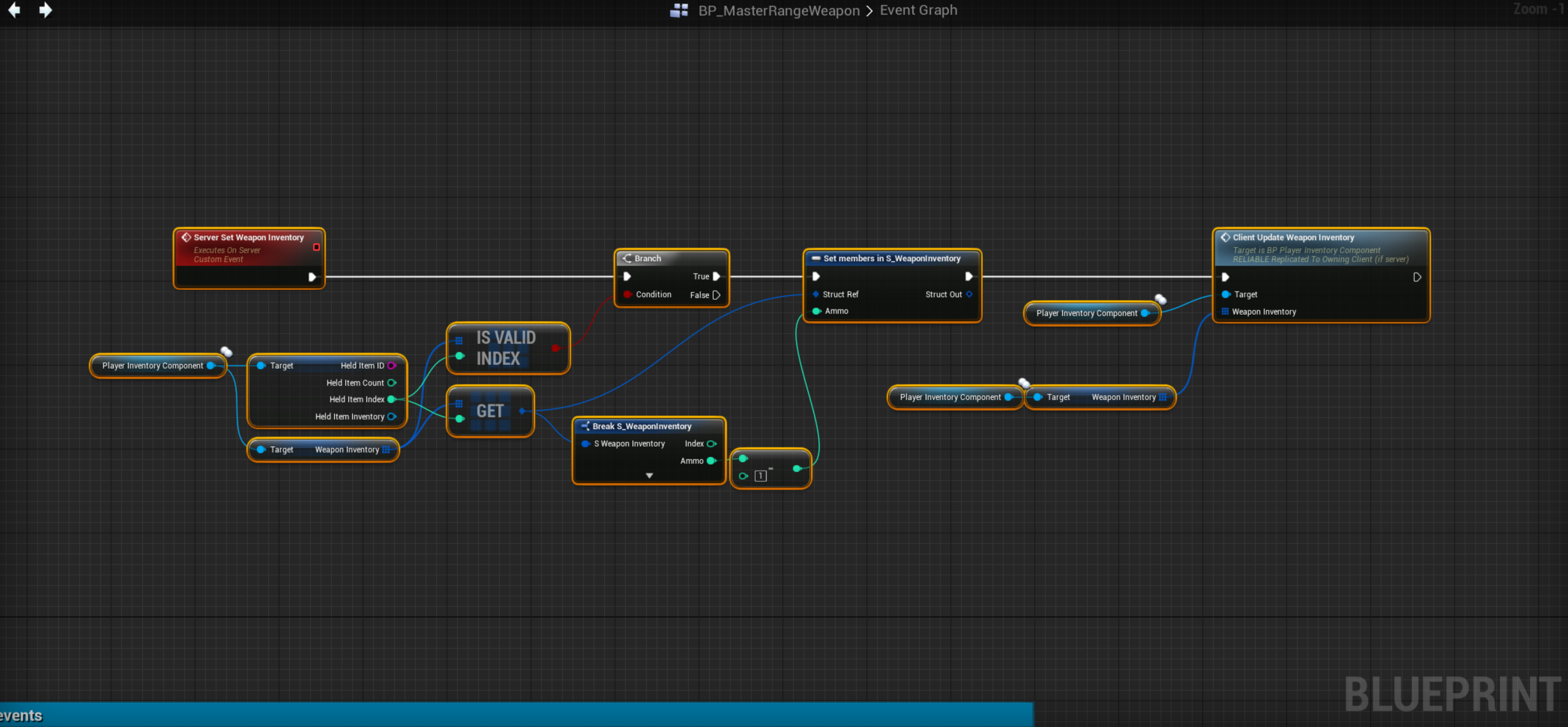
Task: Click the Break S_WeaponInventory node icon
Action: (585, 427)
